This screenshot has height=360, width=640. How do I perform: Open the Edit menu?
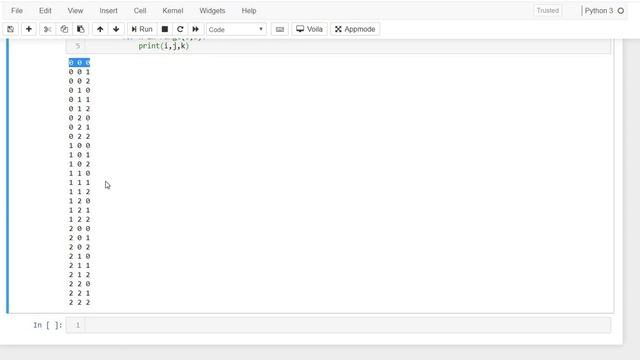click(x=45, y=11)
